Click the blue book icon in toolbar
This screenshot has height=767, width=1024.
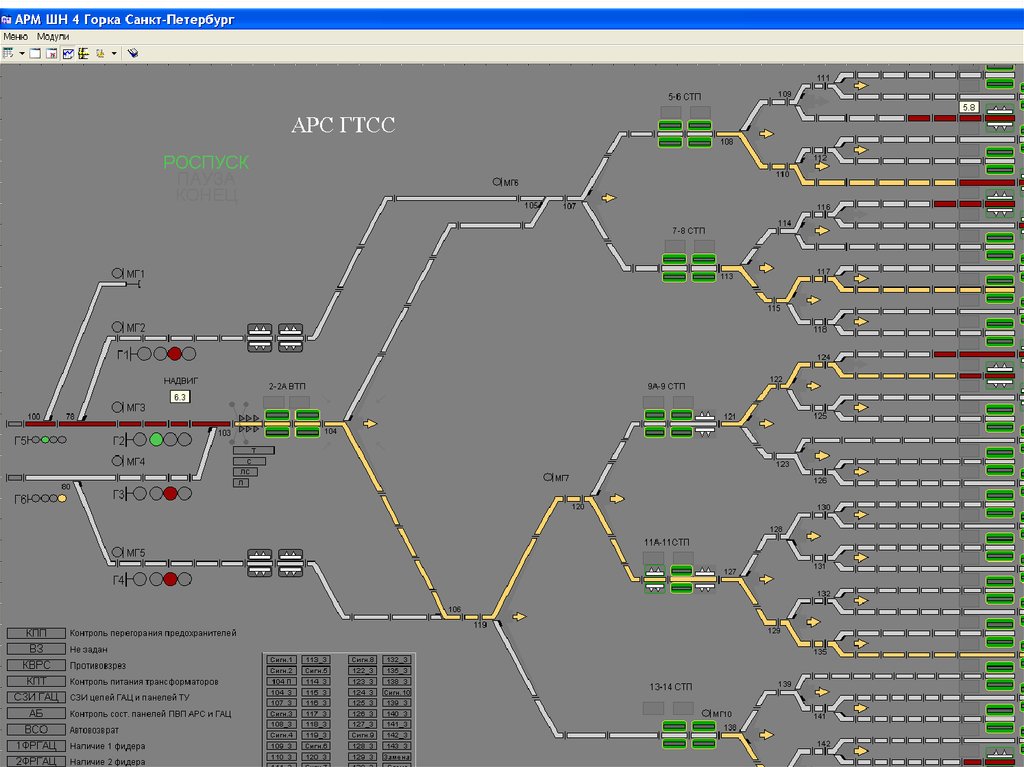(x=132, y=53)
